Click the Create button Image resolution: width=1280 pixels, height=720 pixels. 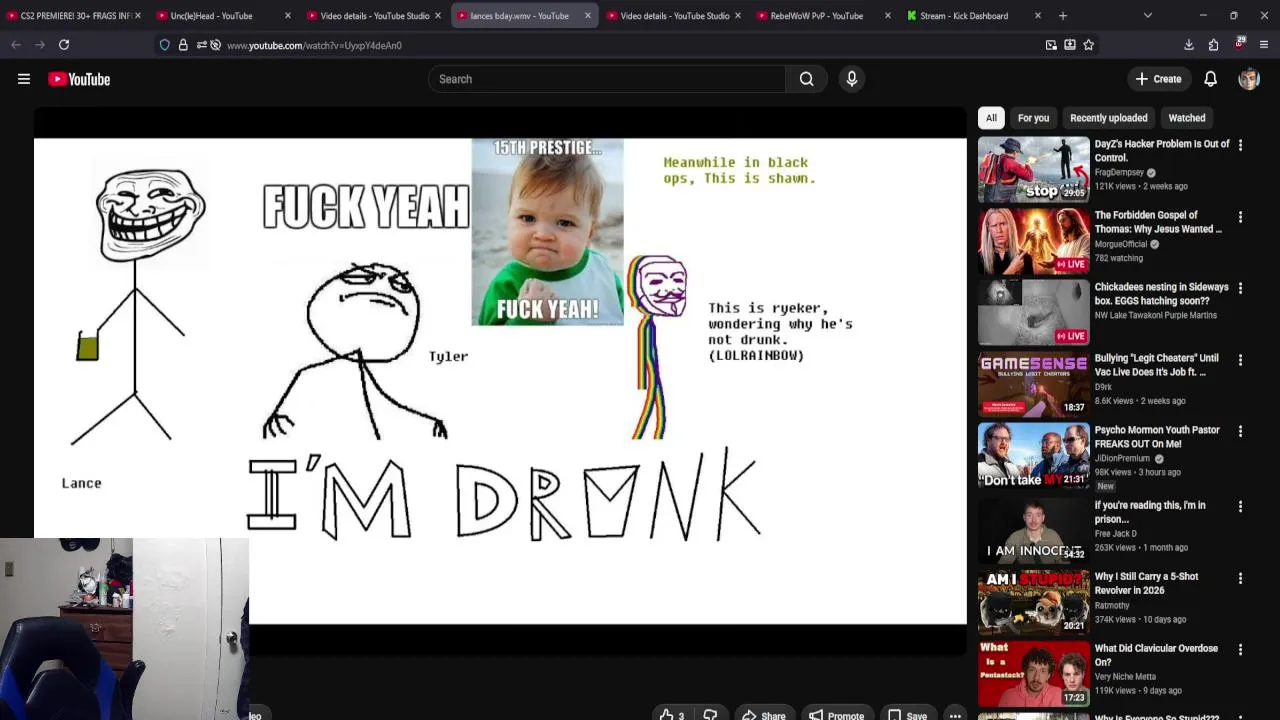(1158, 79)
